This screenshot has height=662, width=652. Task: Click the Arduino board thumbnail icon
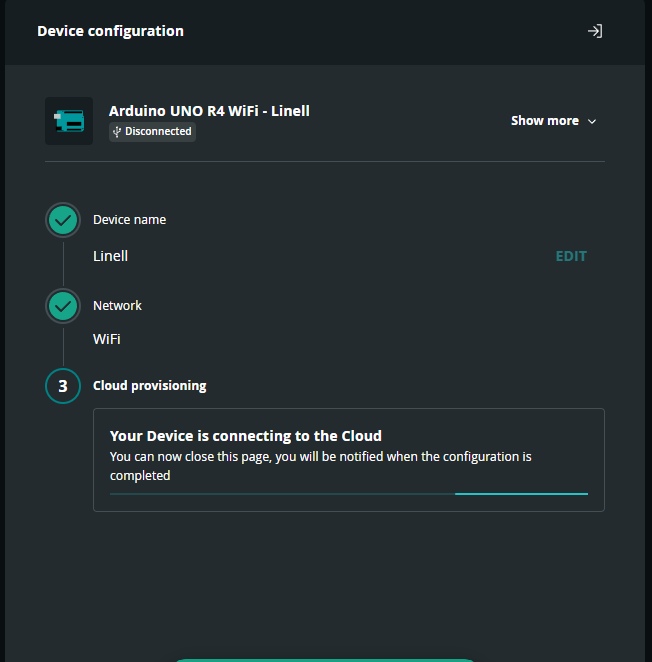(x=69, y=121)
